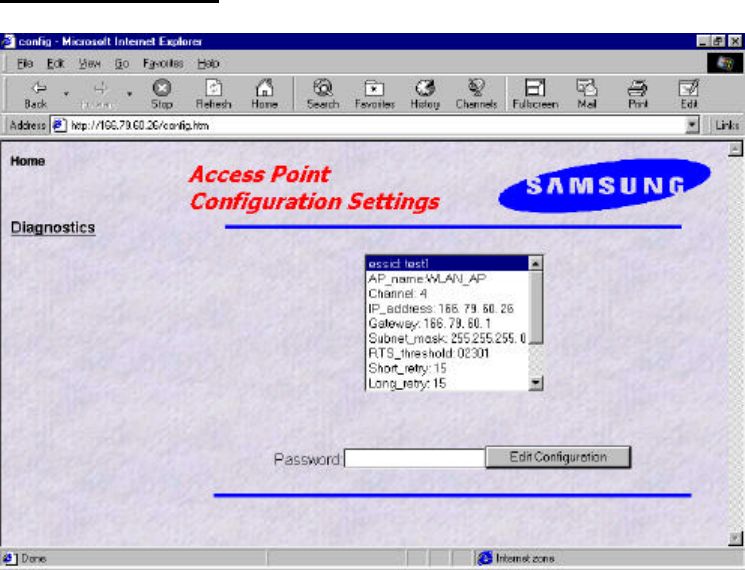Click status bar page icon beside Done
Viewport: 745px width, 570px height.
tap(9, 558)
